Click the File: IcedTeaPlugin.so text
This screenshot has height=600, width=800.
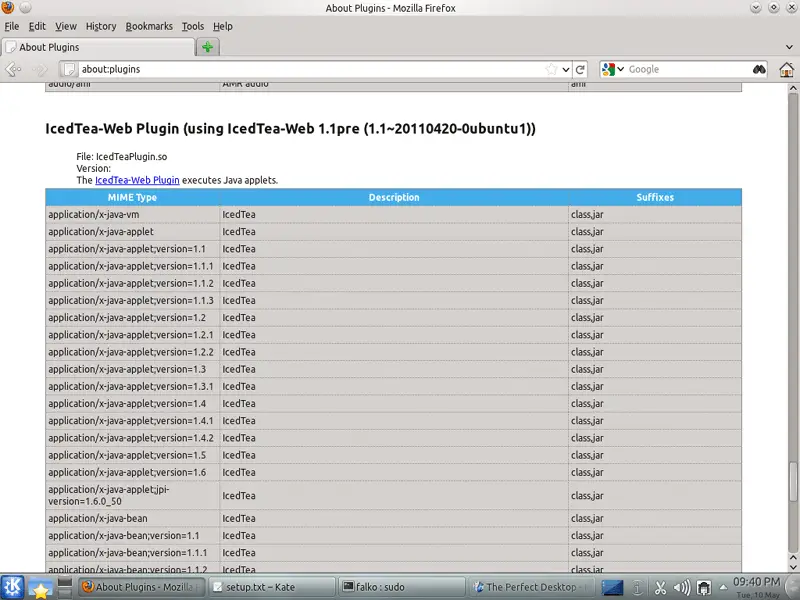coord(122,157)
